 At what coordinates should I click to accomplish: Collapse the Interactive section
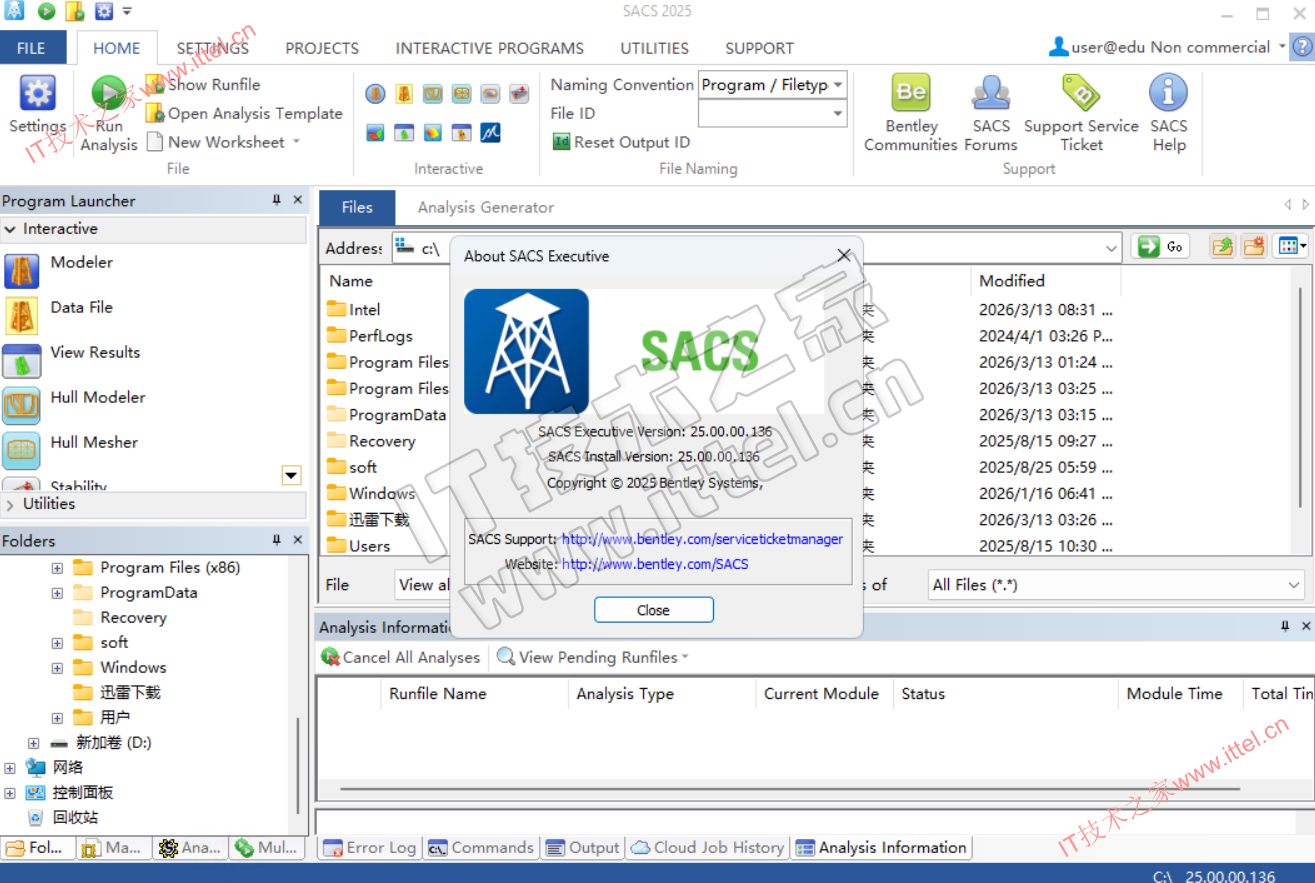[11, 229]
